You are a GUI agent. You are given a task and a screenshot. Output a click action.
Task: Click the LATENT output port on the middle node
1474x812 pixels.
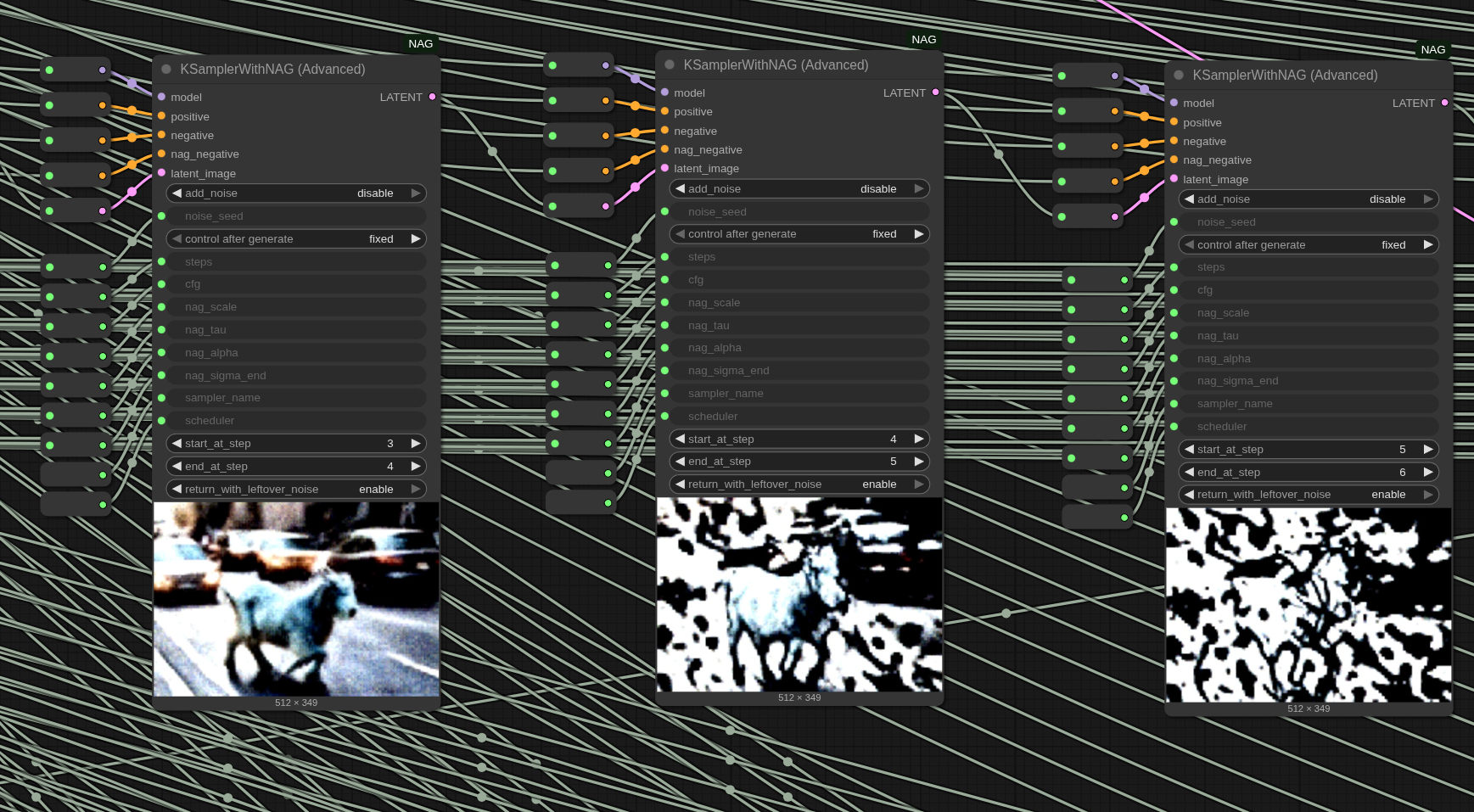point(935,92)
